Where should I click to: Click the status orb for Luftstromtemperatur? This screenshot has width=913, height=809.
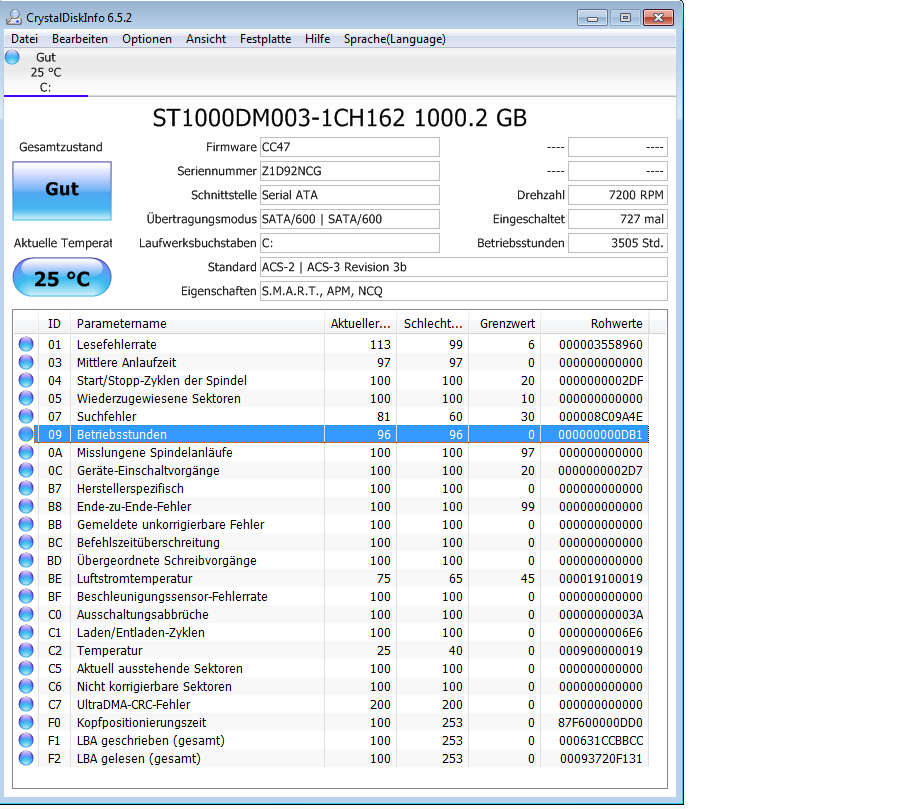click(26, 578)
